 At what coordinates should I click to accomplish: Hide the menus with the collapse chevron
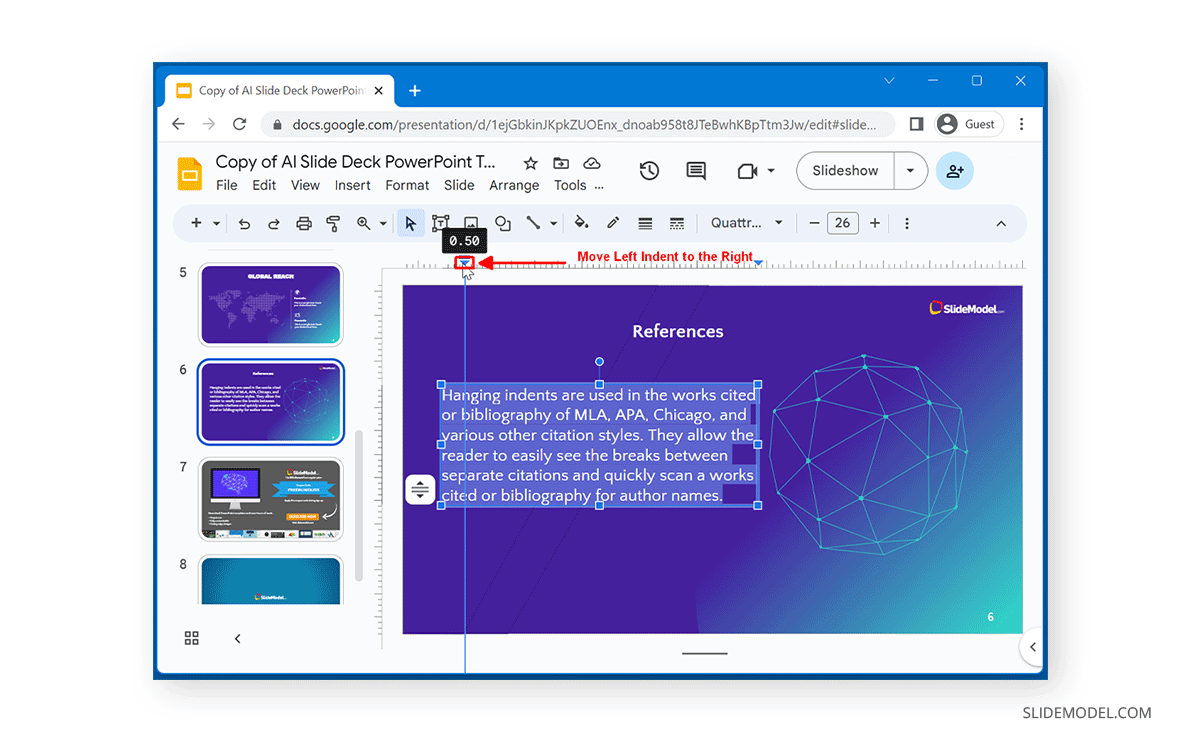point(1001,223)
